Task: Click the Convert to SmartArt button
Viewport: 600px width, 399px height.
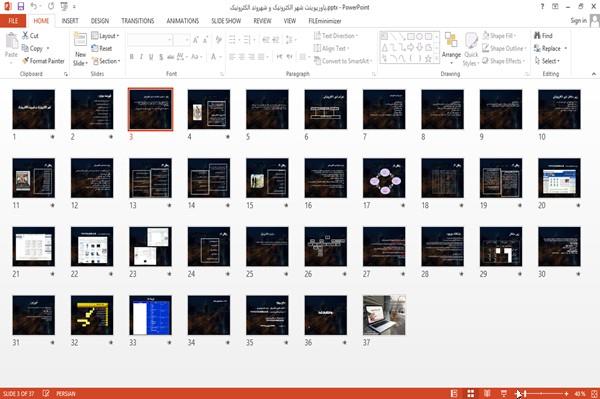Action: click(x=343, y=61)
